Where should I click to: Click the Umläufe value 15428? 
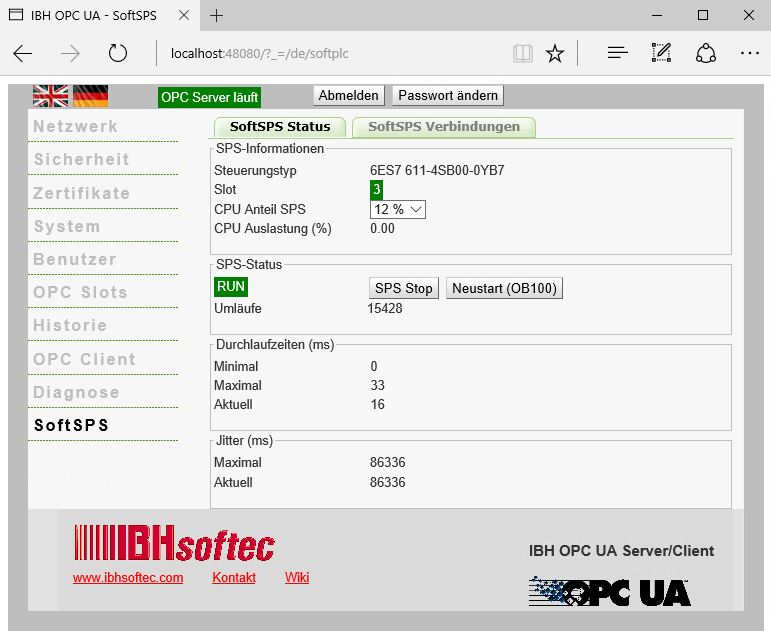[385, 308]
